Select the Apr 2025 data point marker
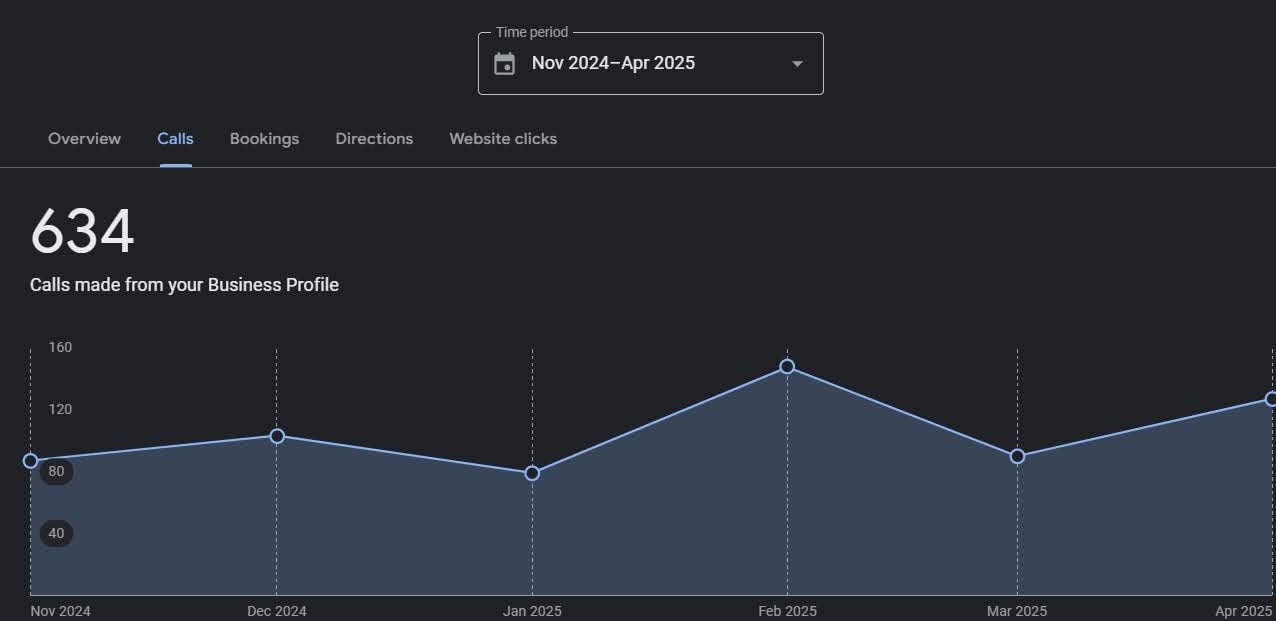 coord(1271,399)
